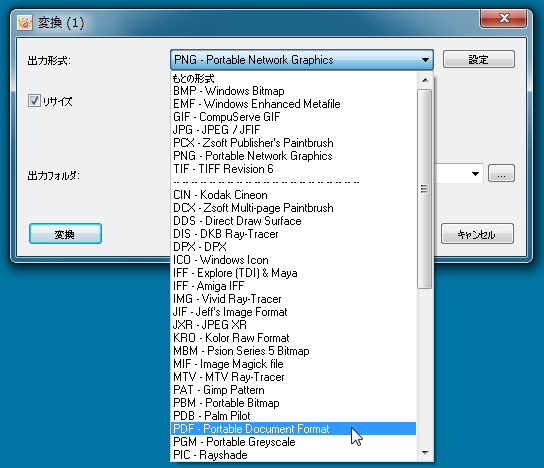Pick PGM - Portable Greyscale
The height and width of the screenshot is (468, 544).
coord(294,442)
